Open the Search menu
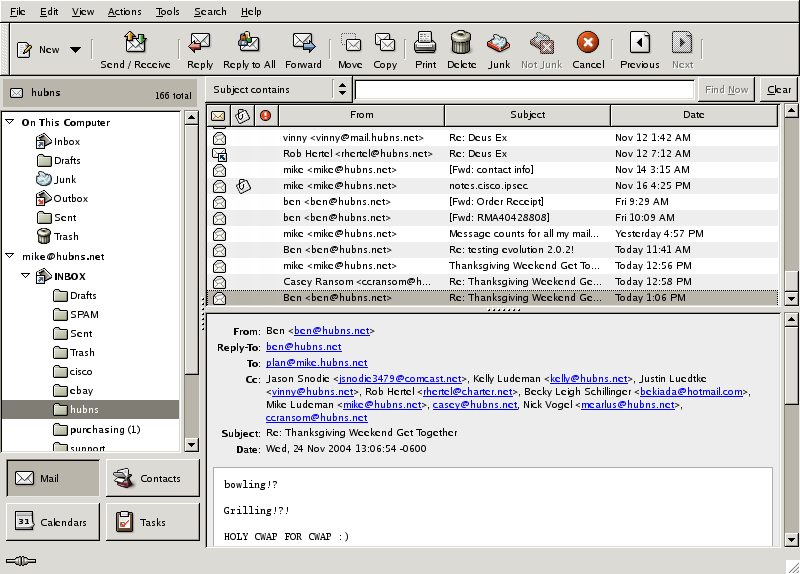The width and height of the screenshot is (800, 574). (210, 12)
